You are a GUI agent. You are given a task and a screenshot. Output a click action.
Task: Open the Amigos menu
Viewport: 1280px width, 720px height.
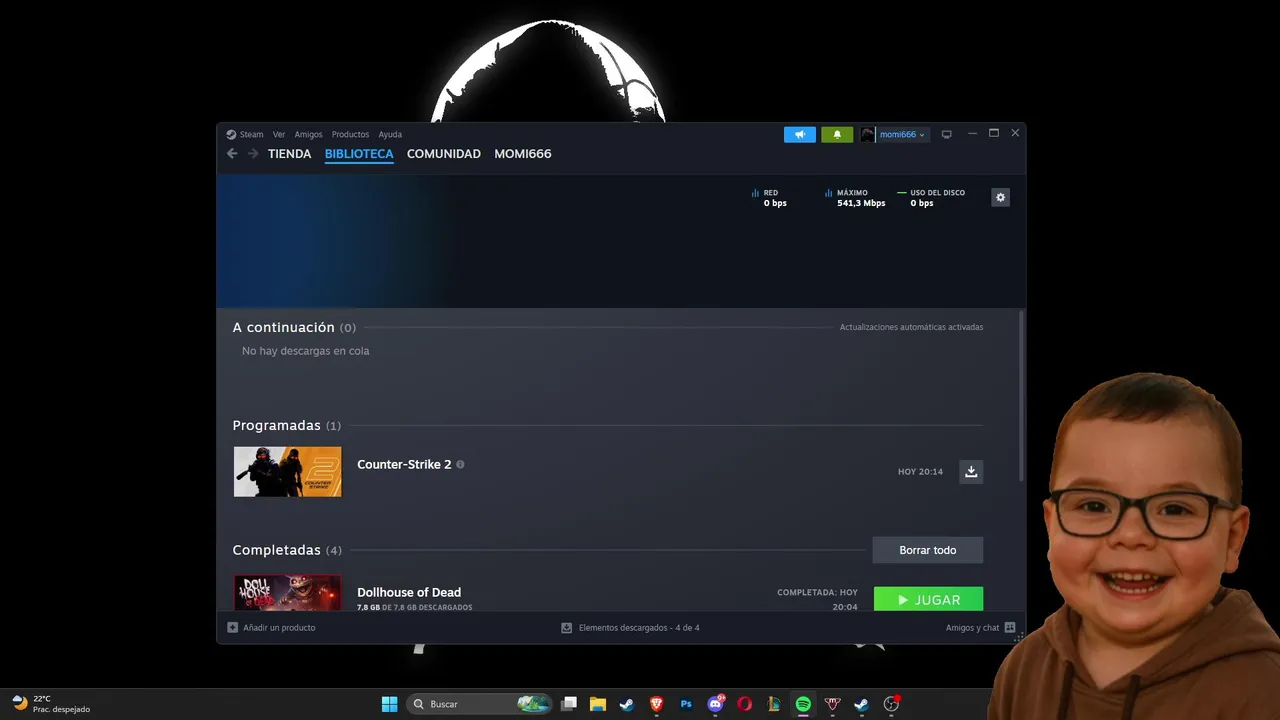(x=308, y=134)
